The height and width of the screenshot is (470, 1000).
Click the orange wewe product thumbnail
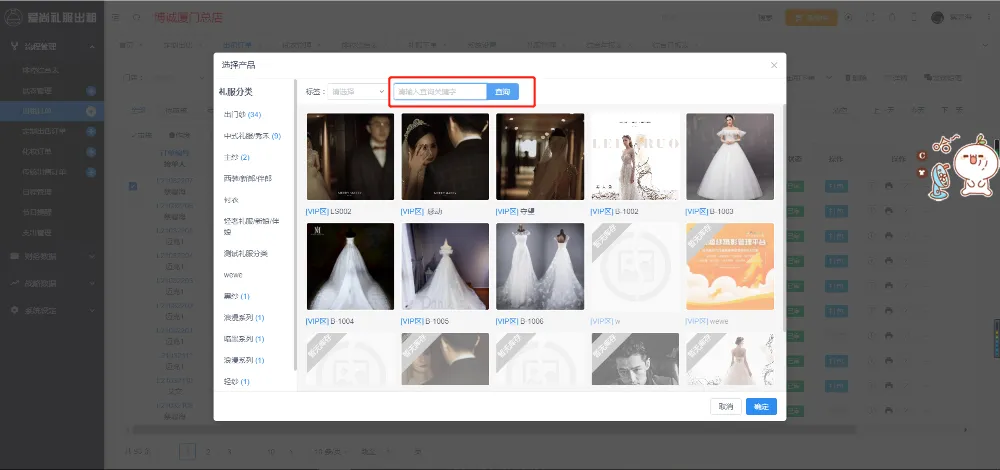click(x=729, y=267)
